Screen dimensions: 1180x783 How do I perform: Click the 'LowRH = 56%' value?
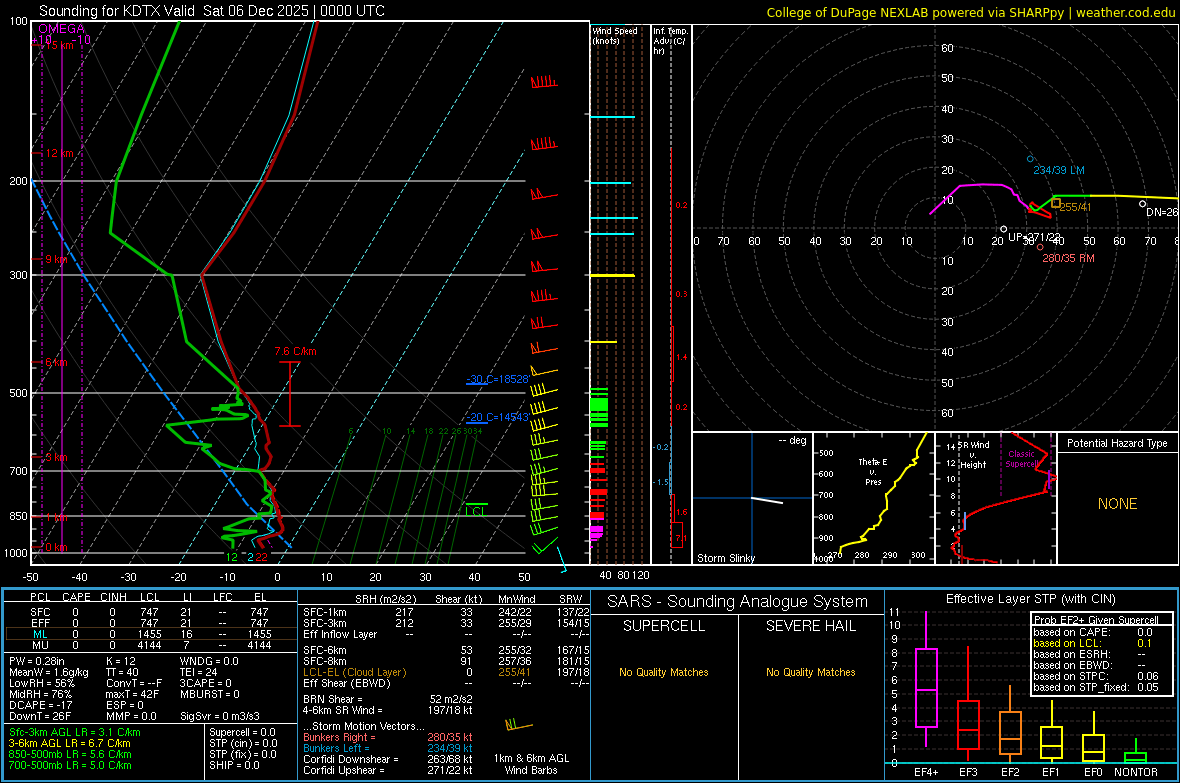pyautogui.click(x=41, y=683)
